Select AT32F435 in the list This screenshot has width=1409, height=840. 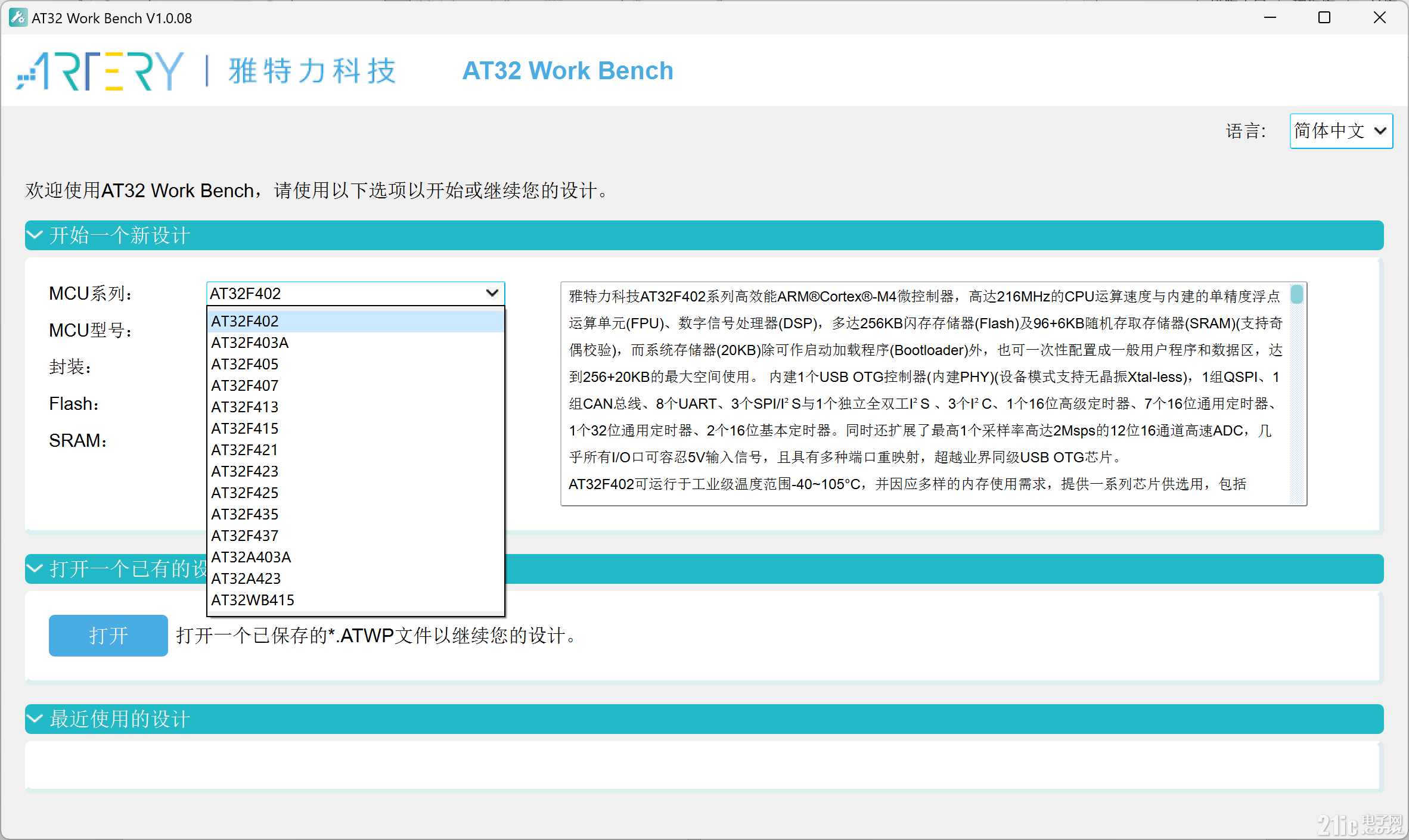click(355, 514)
